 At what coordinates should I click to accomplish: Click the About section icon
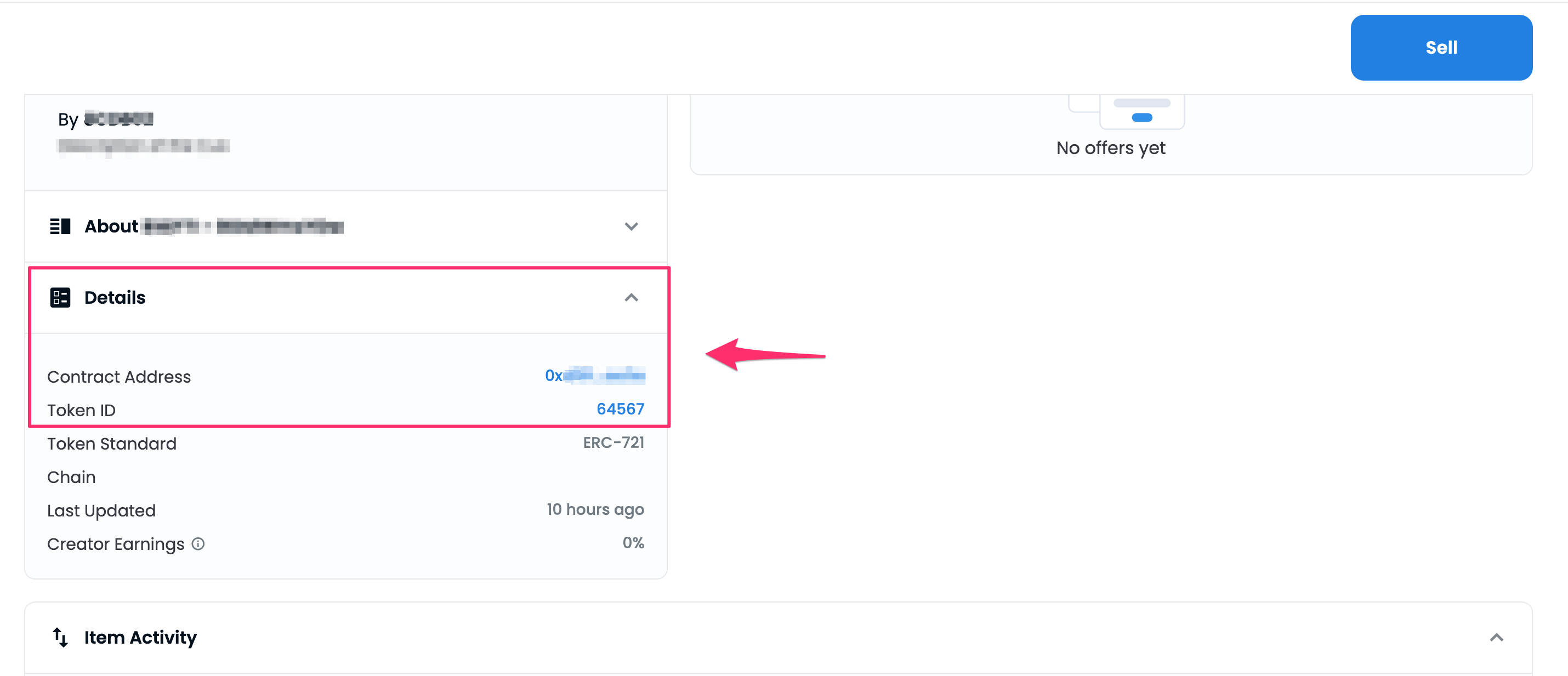click(60, 226)
